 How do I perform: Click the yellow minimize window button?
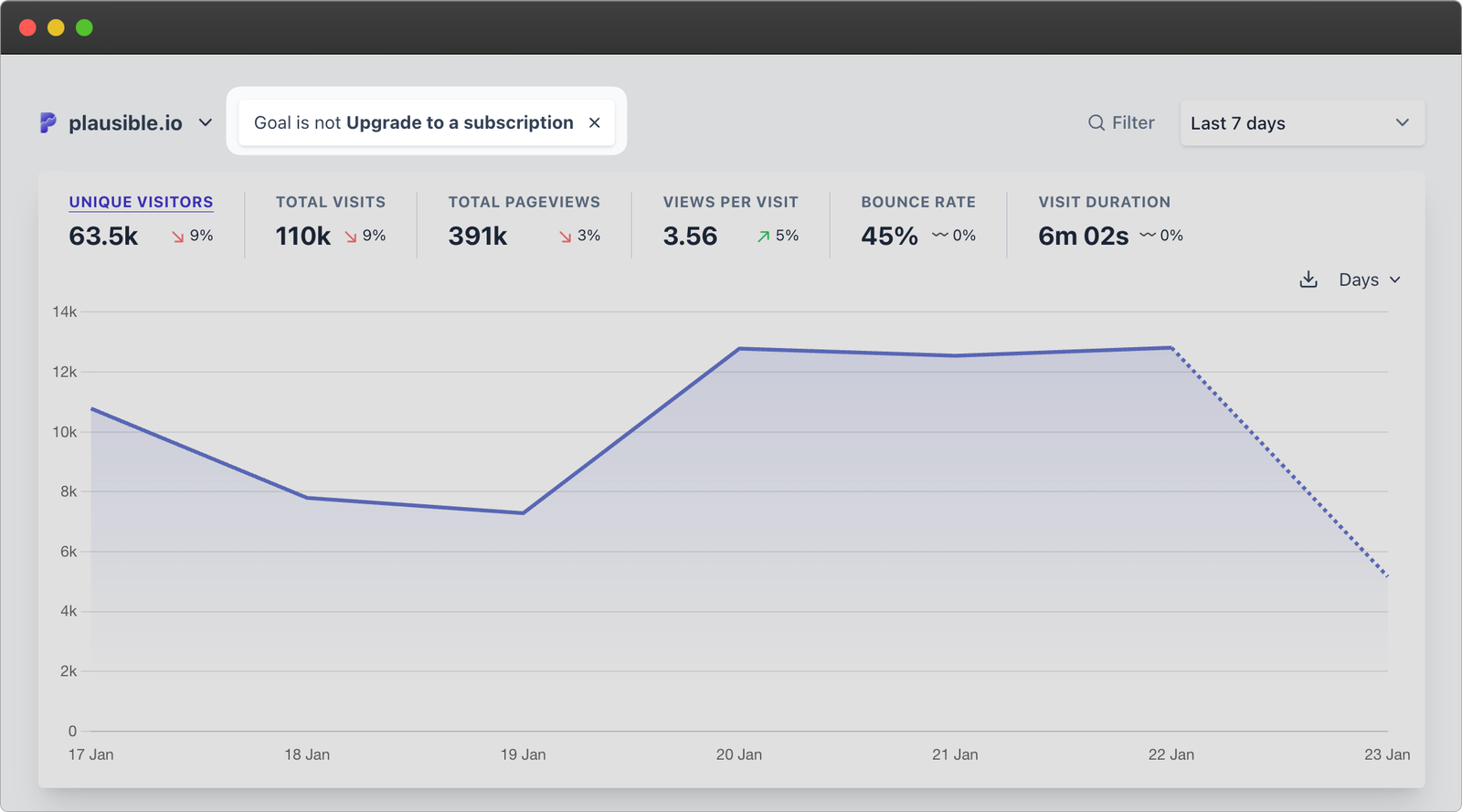coord(56,27)
